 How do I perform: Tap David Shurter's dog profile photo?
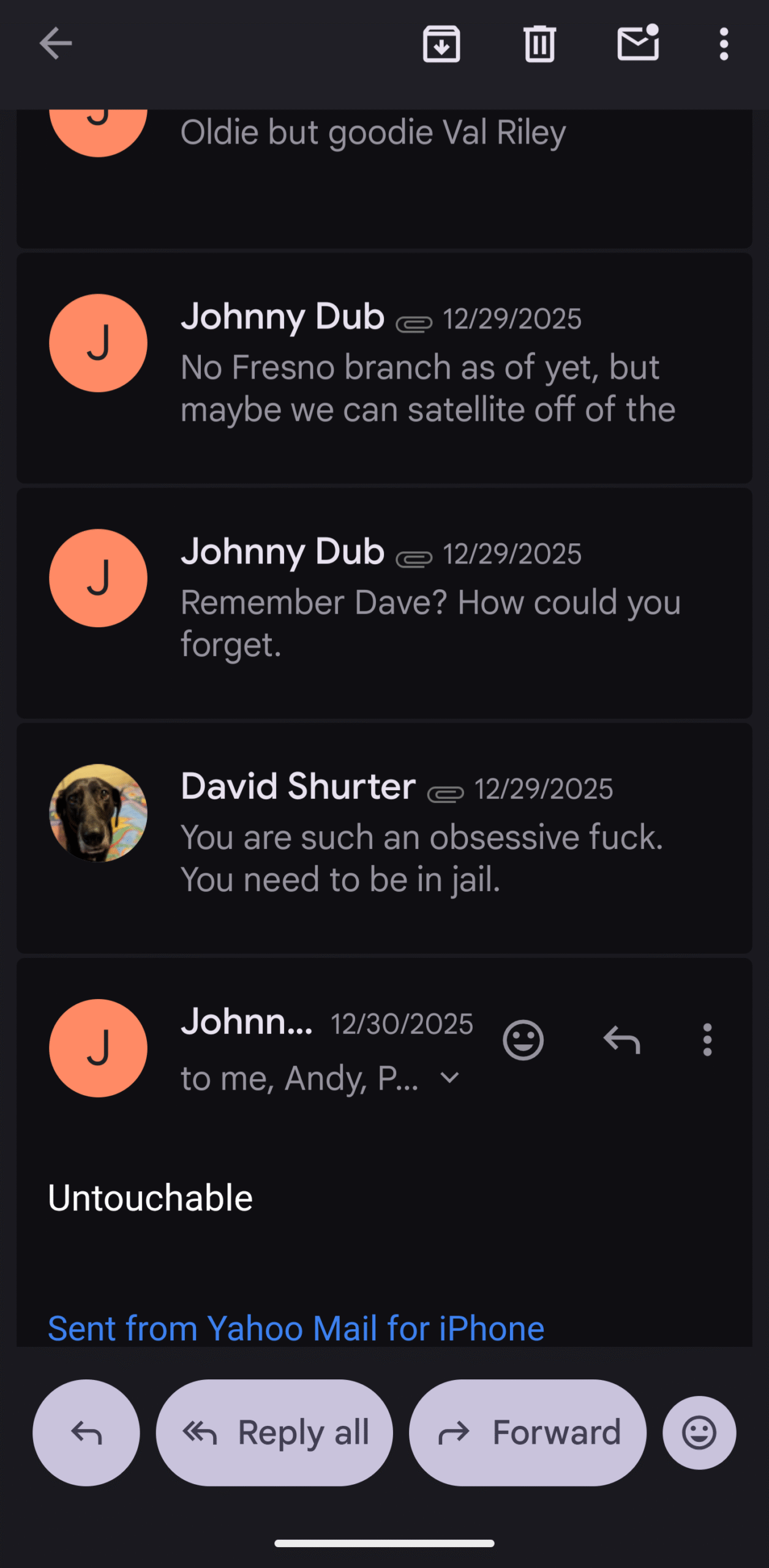[99, 813]
